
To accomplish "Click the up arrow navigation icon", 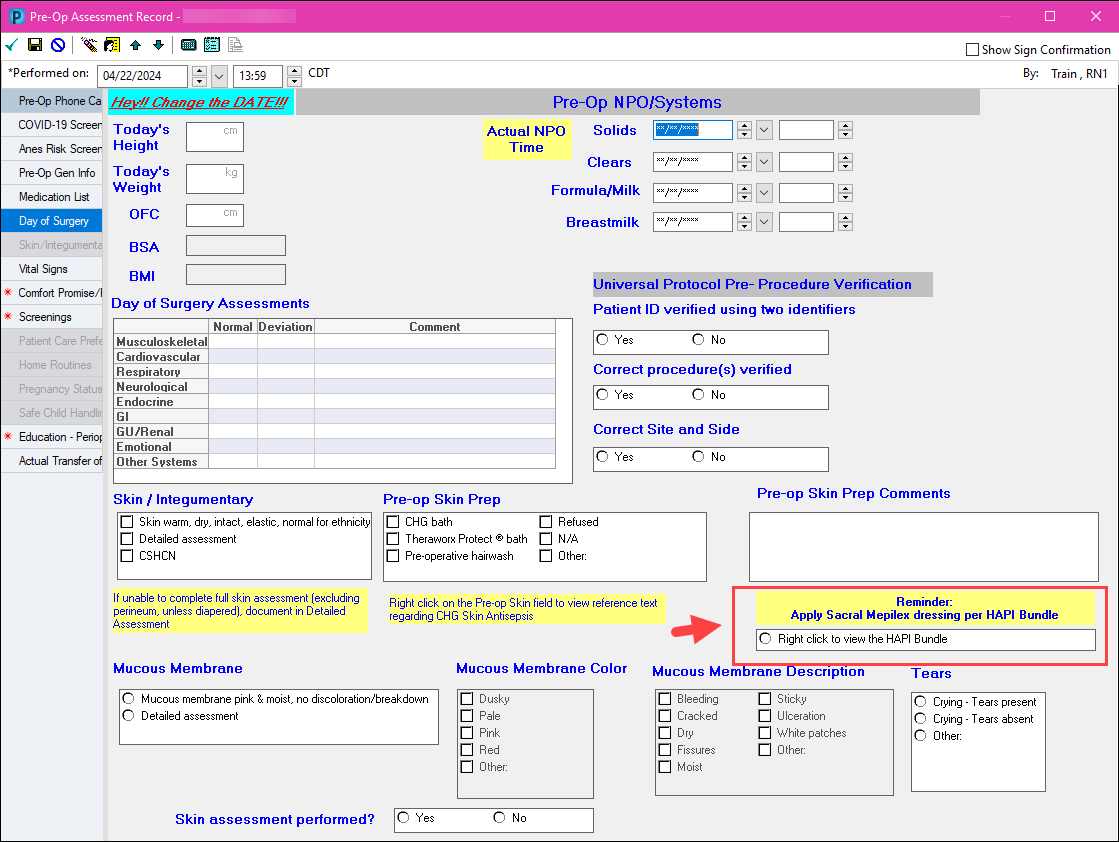I will [135, 44].
